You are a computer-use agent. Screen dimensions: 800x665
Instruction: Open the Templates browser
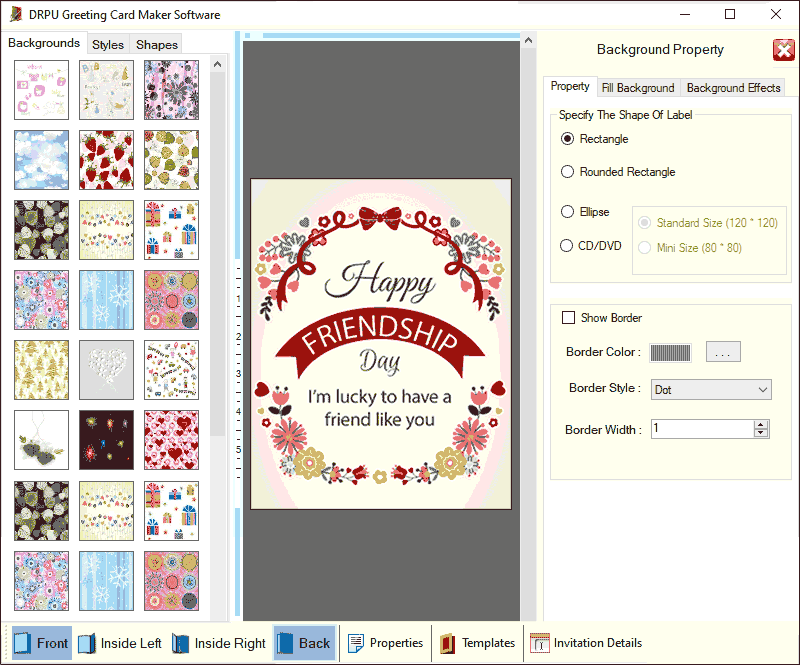point(477,643)
